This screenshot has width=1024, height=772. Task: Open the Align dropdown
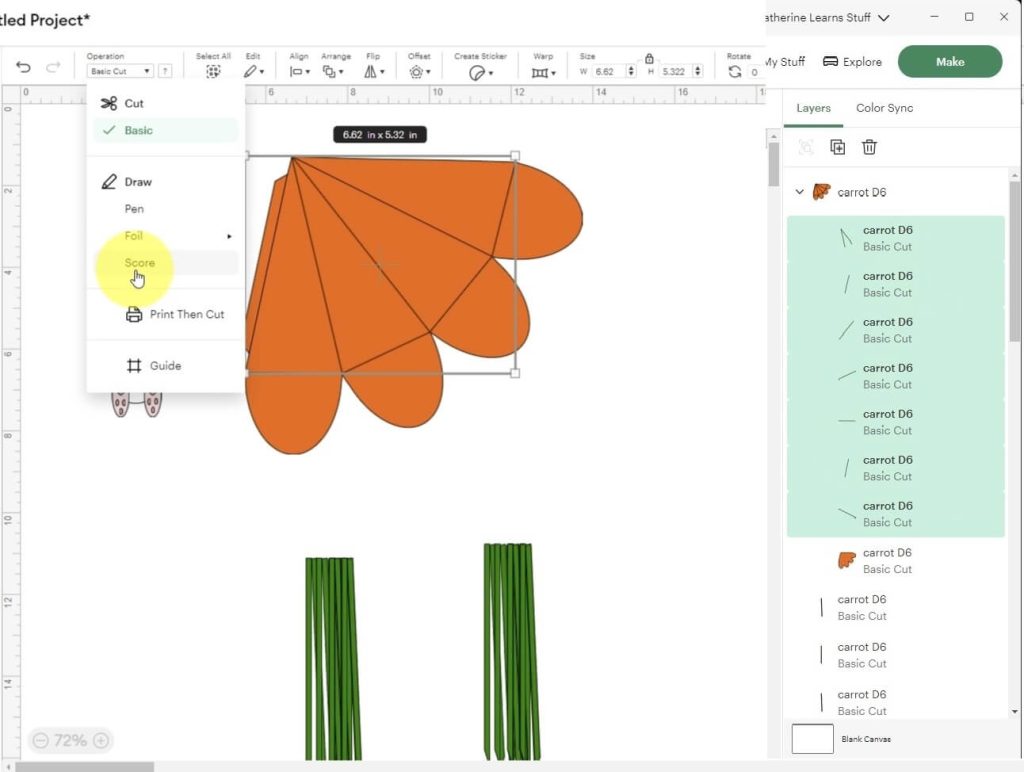click(300, 72)
